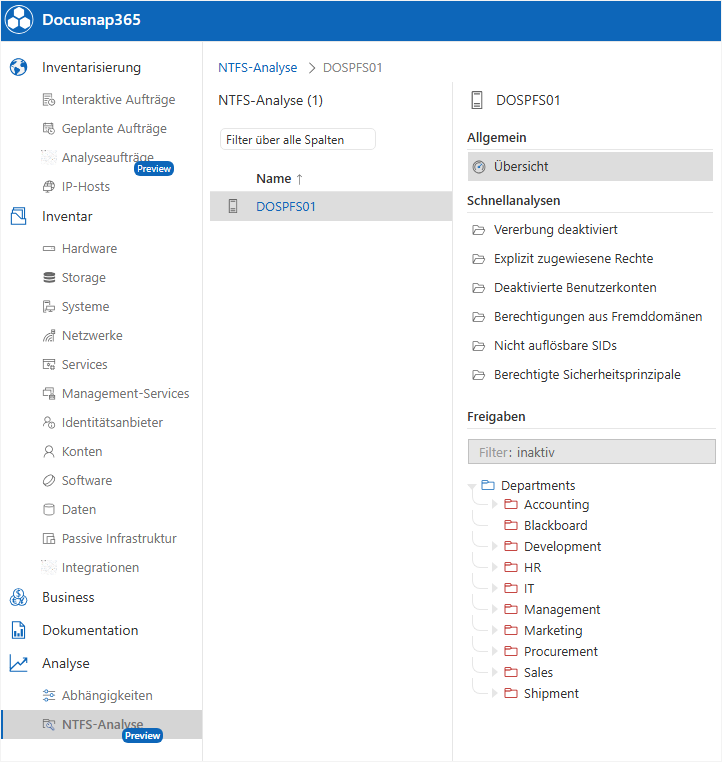Image resolution: width=722 pixels, height=762 pixels.
Task: Select the Departments folder label
Action: pyautogui.click(x=538, y=485)
